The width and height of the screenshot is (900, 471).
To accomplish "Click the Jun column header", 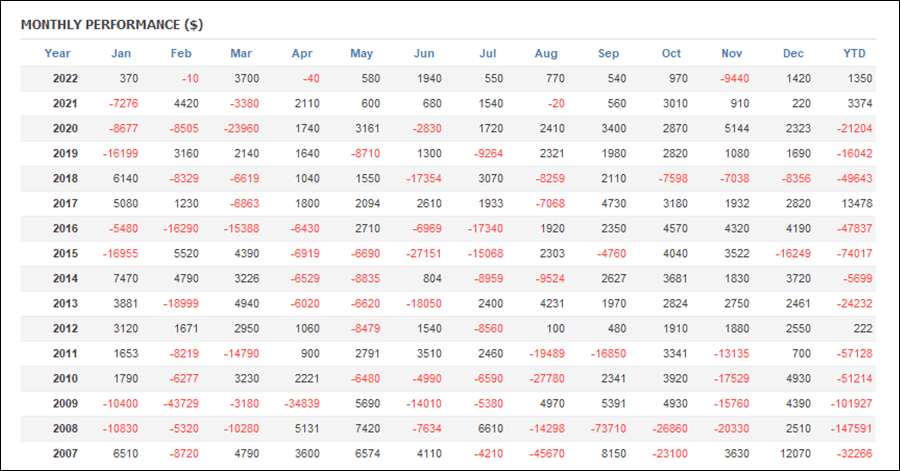I will pyautogui.click(x=424, y=53).
